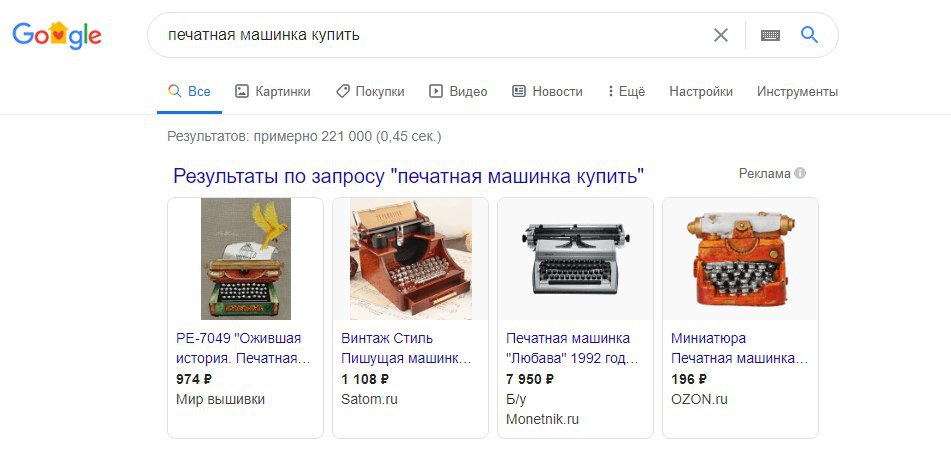The width and height of the screenshot is (951, 457).
Task: Open Настройки dropdown
Action: [x=701, y=92]
